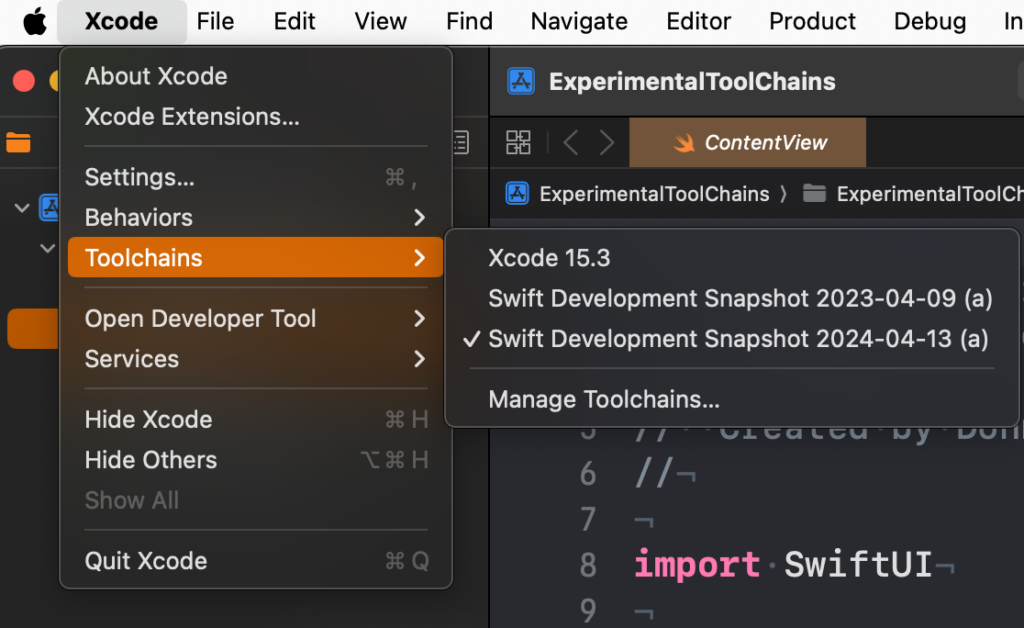Image resolution: width=1024 pixels, height=628 pixels.
Task: Click line number 6 in gutter
Action: point(588,474)
